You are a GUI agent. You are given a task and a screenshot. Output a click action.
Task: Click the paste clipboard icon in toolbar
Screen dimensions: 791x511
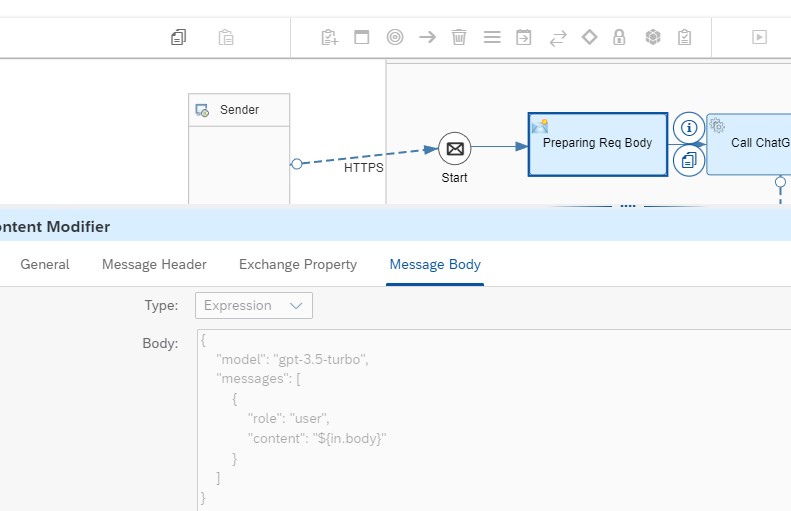[x=227, y=37]
